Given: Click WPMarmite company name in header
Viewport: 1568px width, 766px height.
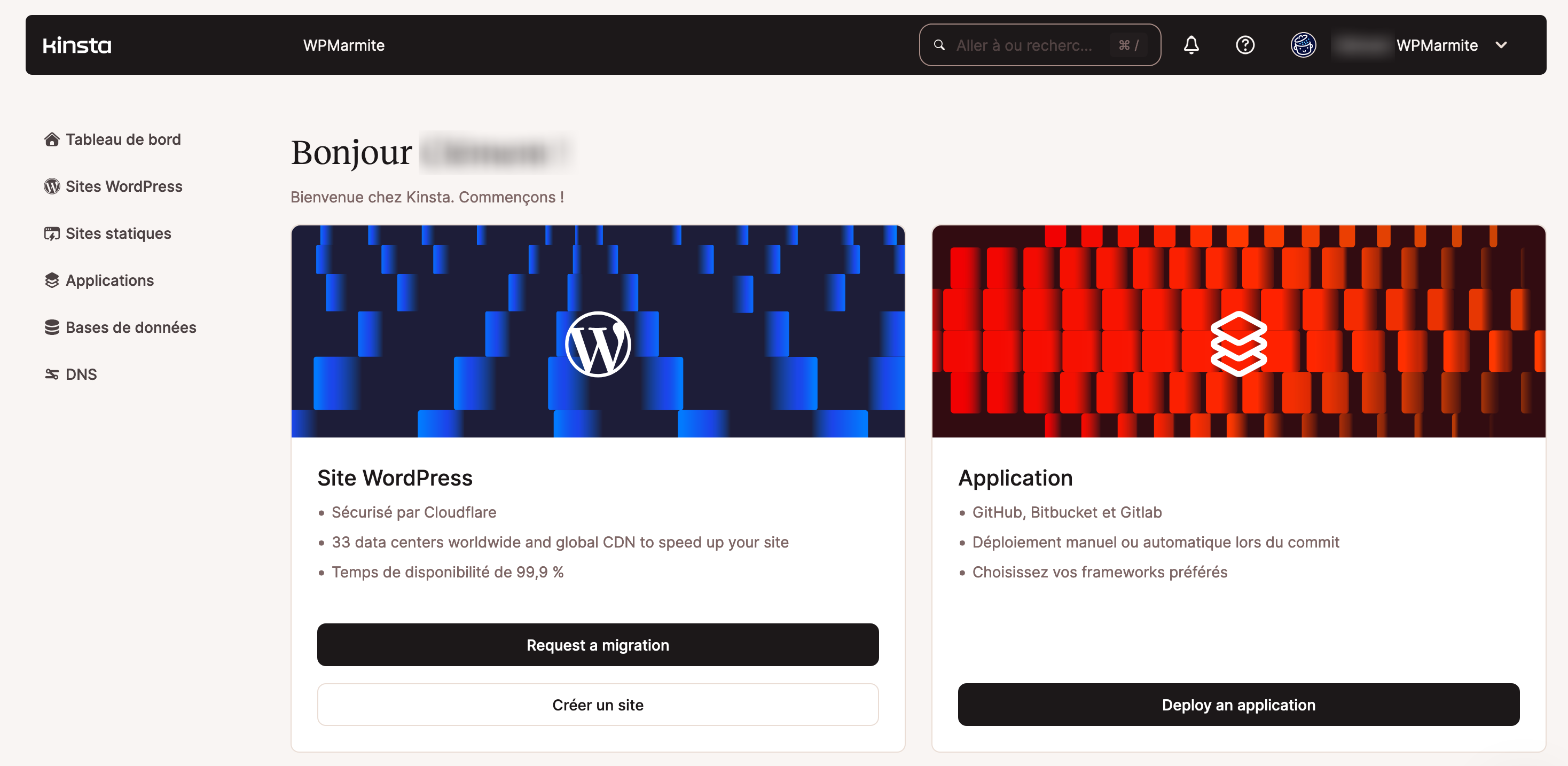Looking at the screenshot, I should [344, 45].
